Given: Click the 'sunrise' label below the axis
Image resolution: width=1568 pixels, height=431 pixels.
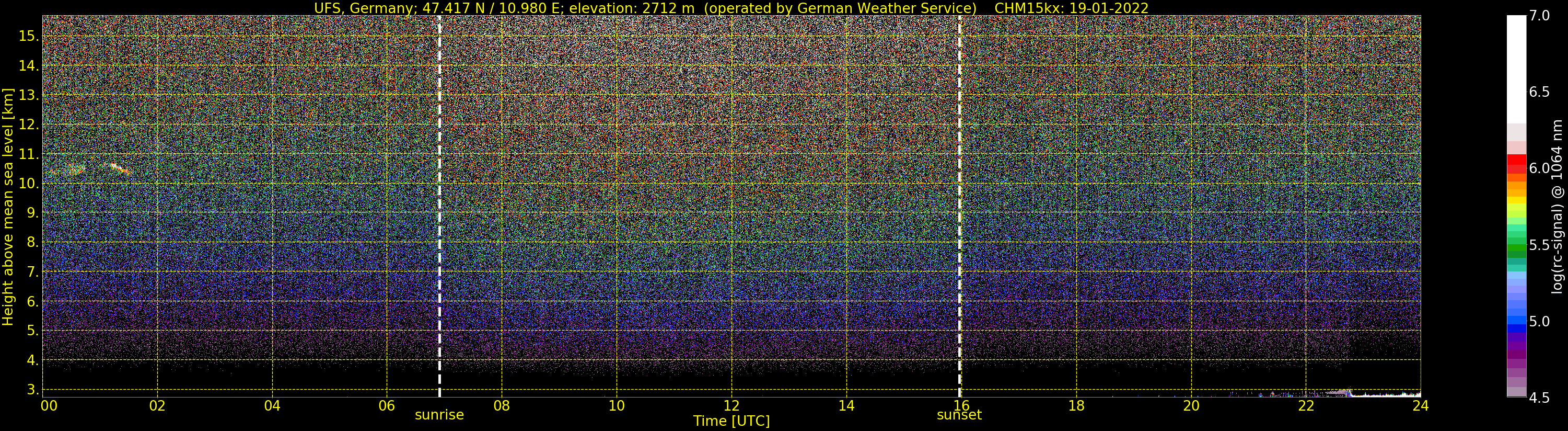Looking at the screenshot, I should (x=439, y=415).
